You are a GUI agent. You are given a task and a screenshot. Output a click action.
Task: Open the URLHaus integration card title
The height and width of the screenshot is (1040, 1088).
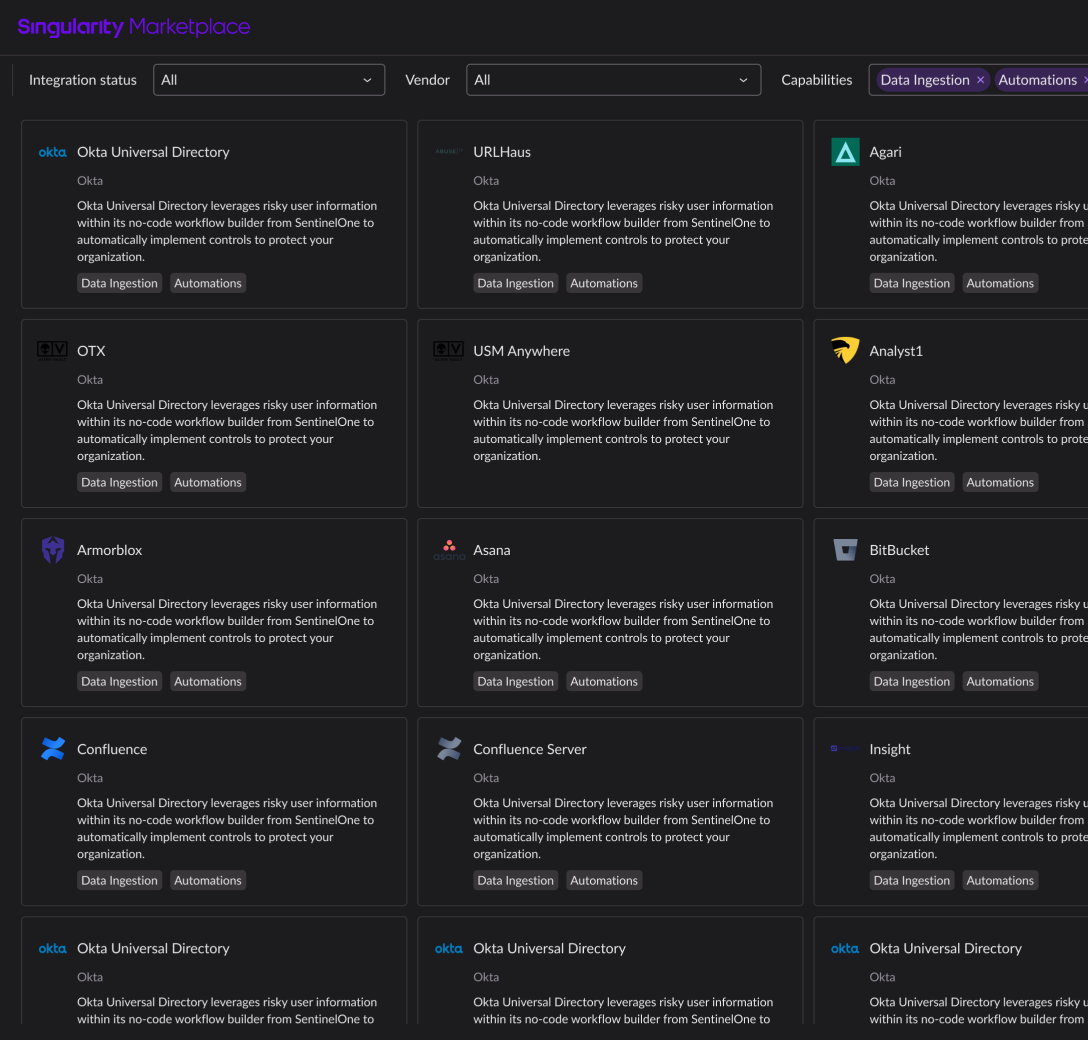(x=502, y=152)
